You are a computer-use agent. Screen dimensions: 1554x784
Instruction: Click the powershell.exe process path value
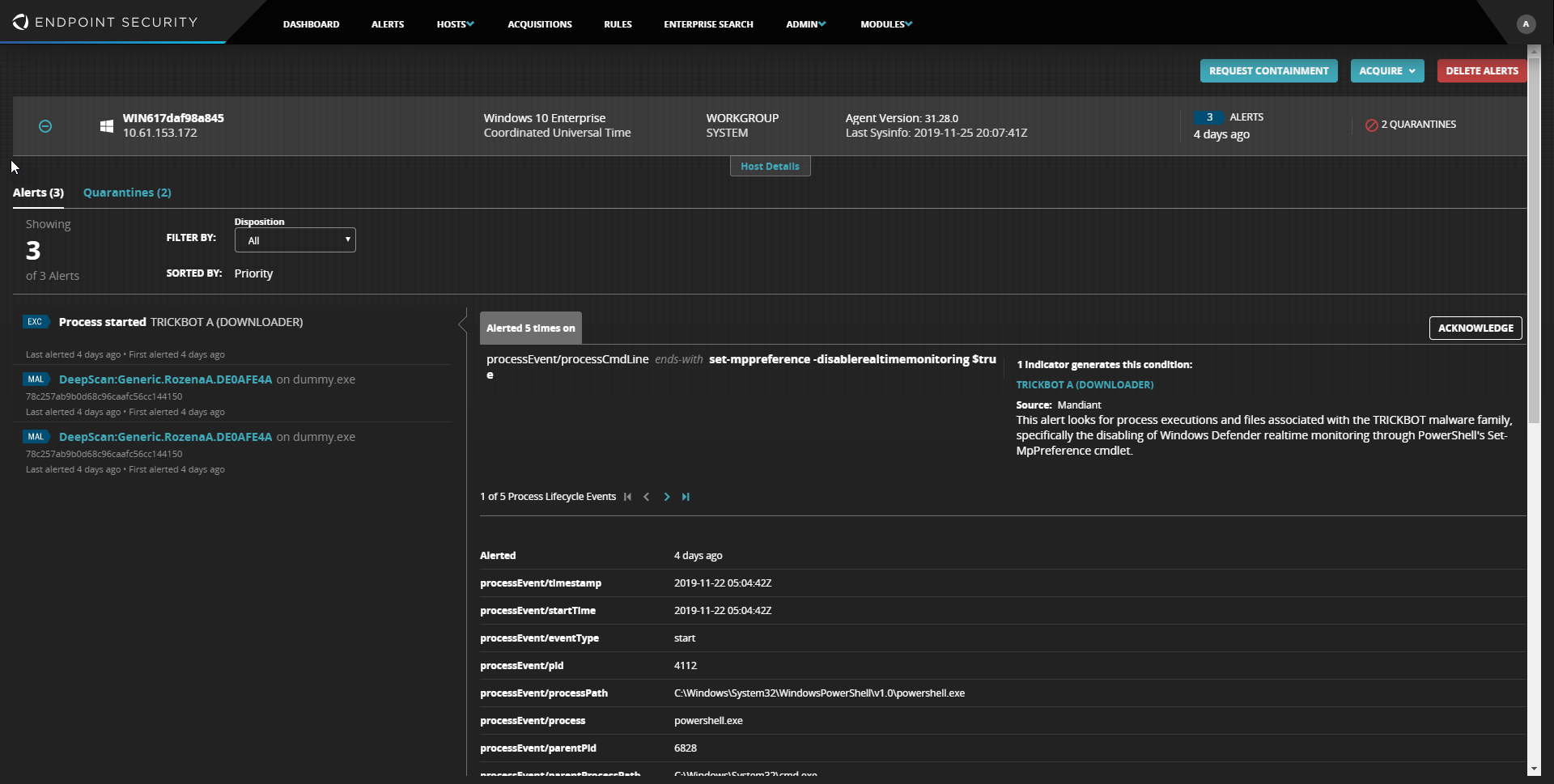click(x=819, y=693)
